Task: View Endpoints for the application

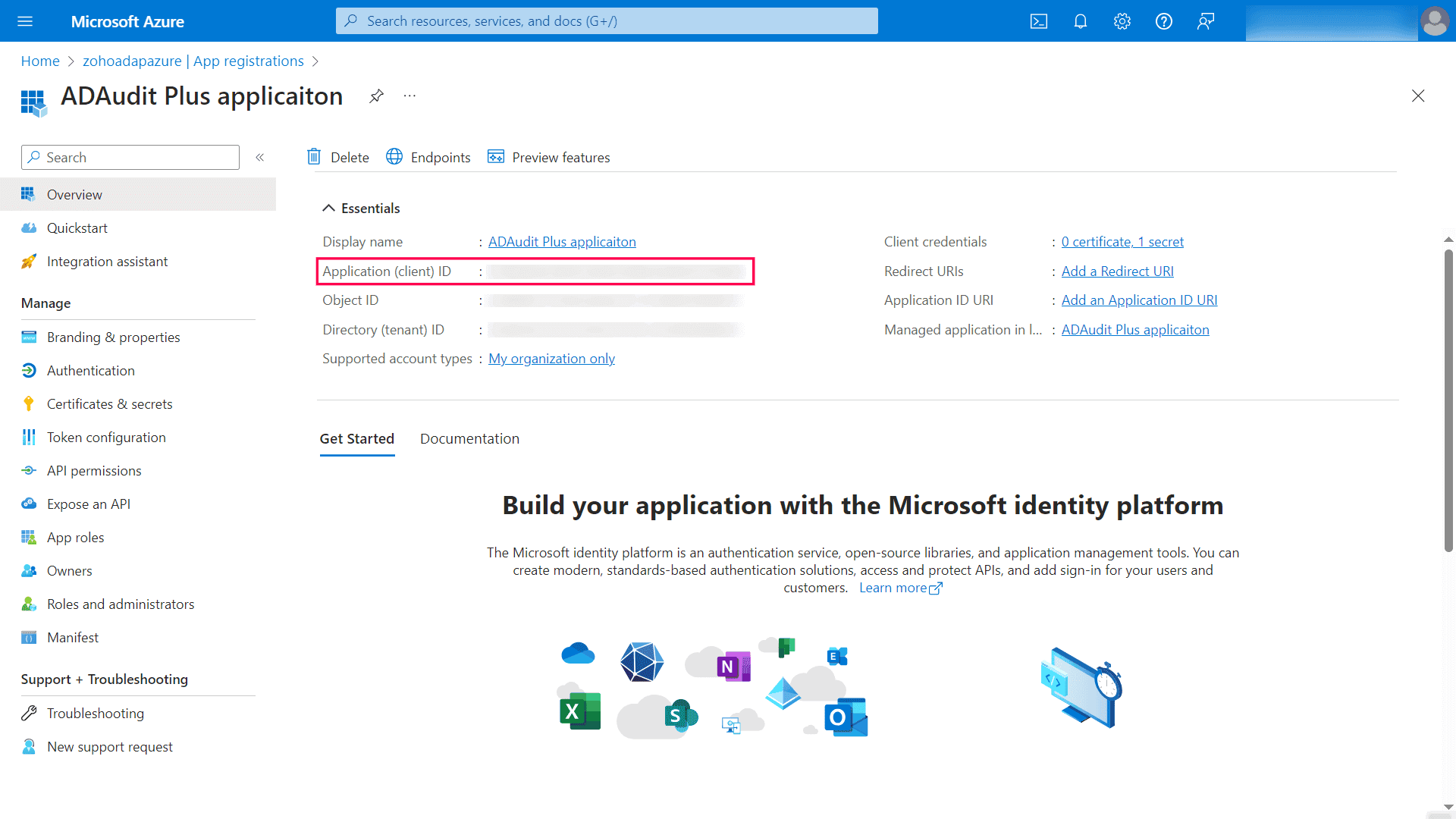Action: pos(428,157)
